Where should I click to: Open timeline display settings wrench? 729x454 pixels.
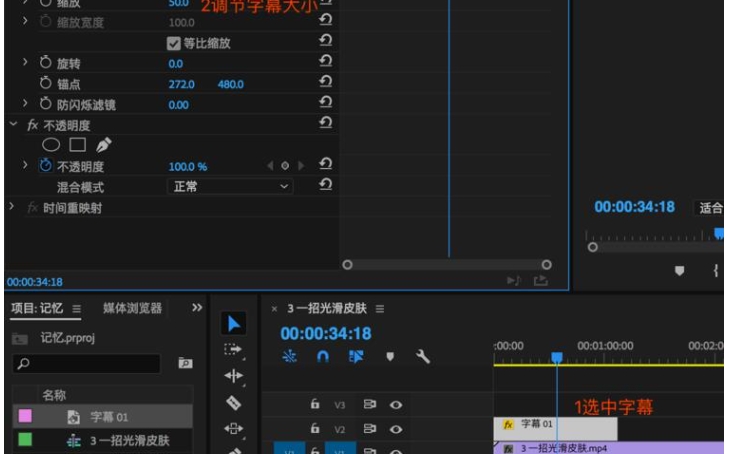click(x=422, y=356)
